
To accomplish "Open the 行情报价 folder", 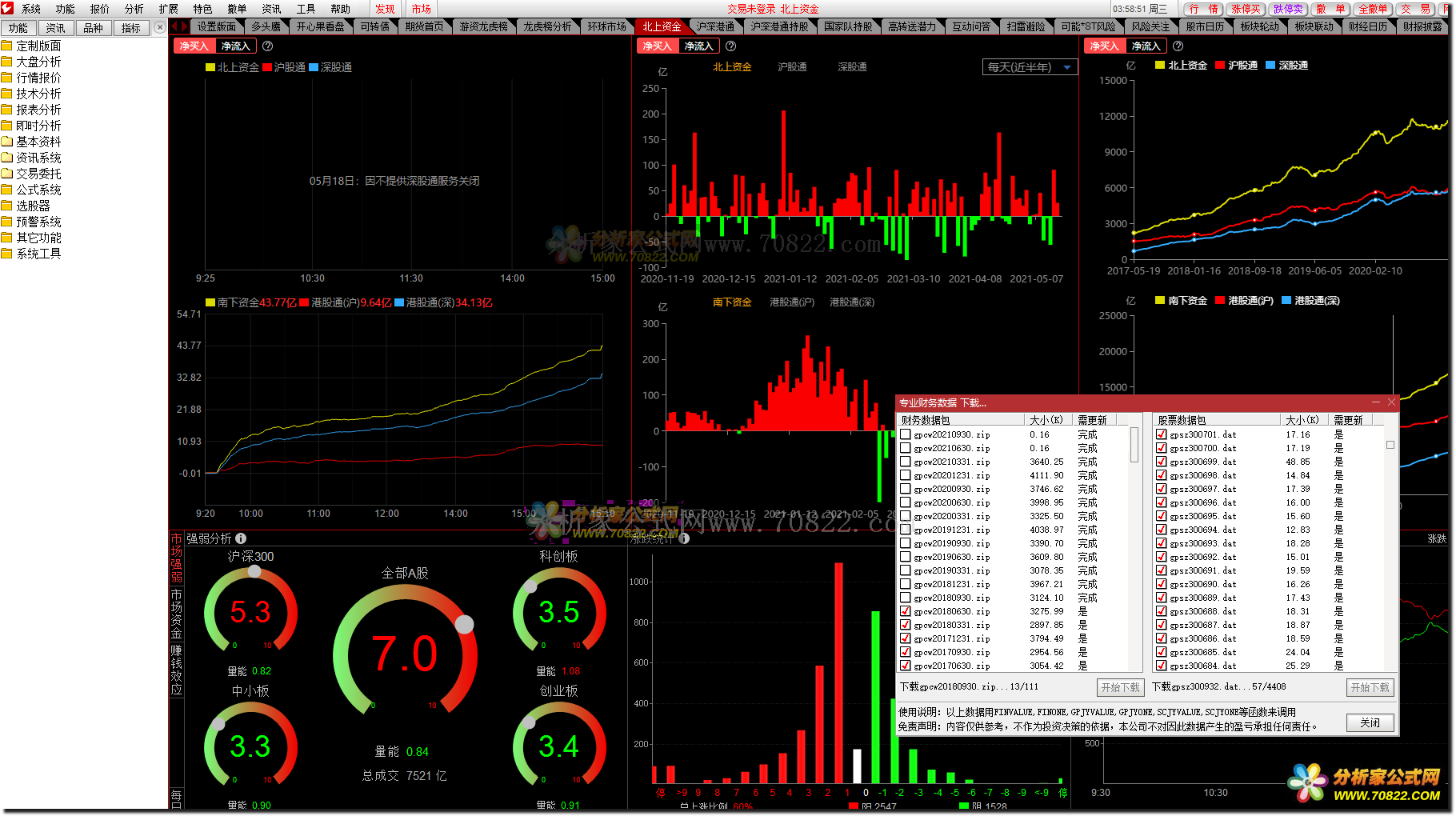I will click(31, 78).
